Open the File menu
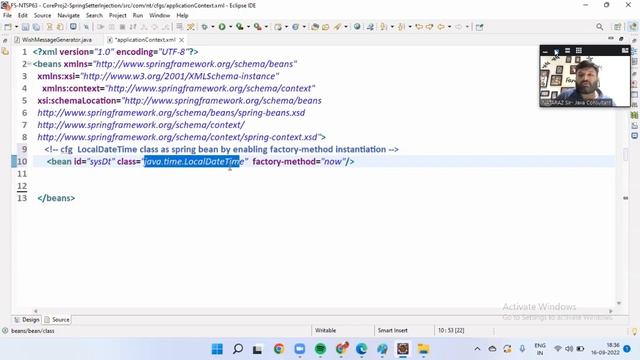The height and width of the screenshot is (360, 640). click(7, 16)
